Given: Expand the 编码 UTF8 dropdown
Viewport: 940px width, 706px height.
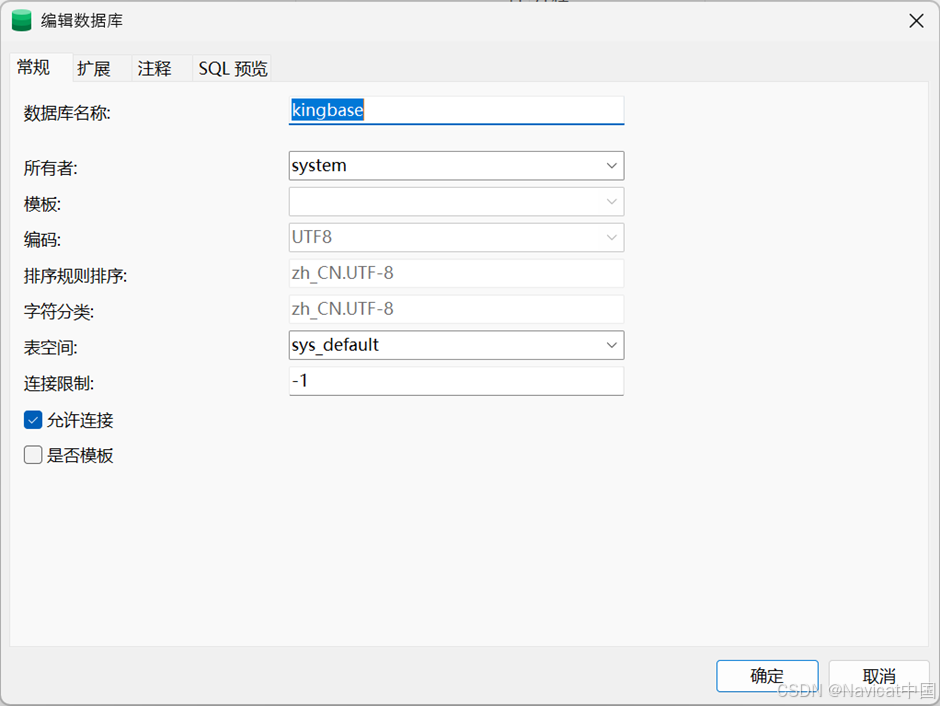Looking at the screenshot, I should click(x=456, y=237).
